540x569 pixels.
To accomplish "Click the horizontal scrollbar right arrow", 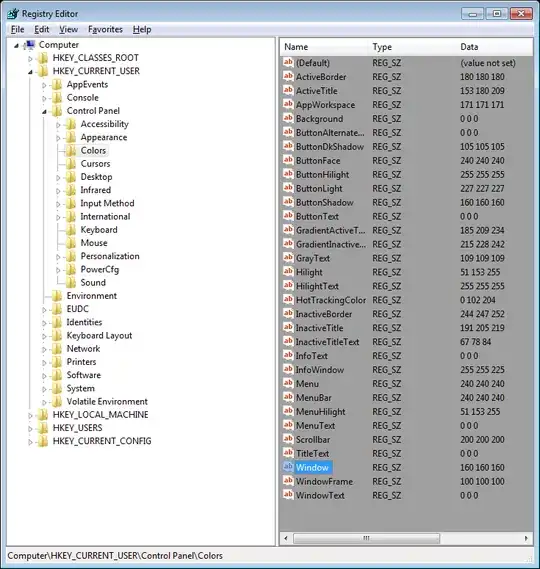I will (x=526, y=538).
